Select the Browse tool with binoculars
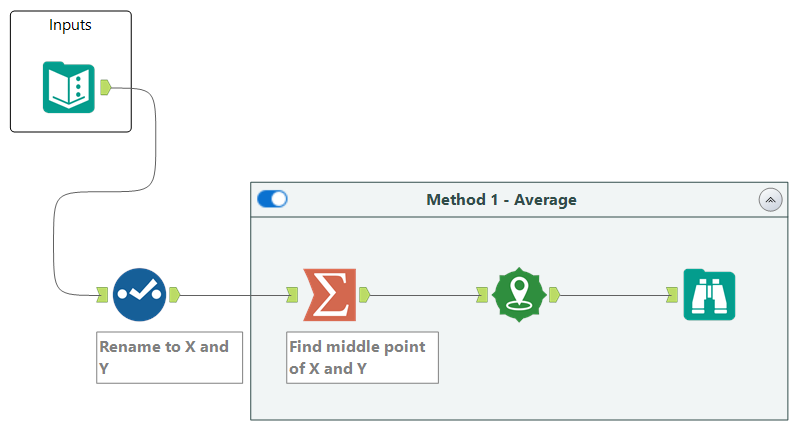 [709, 294]
